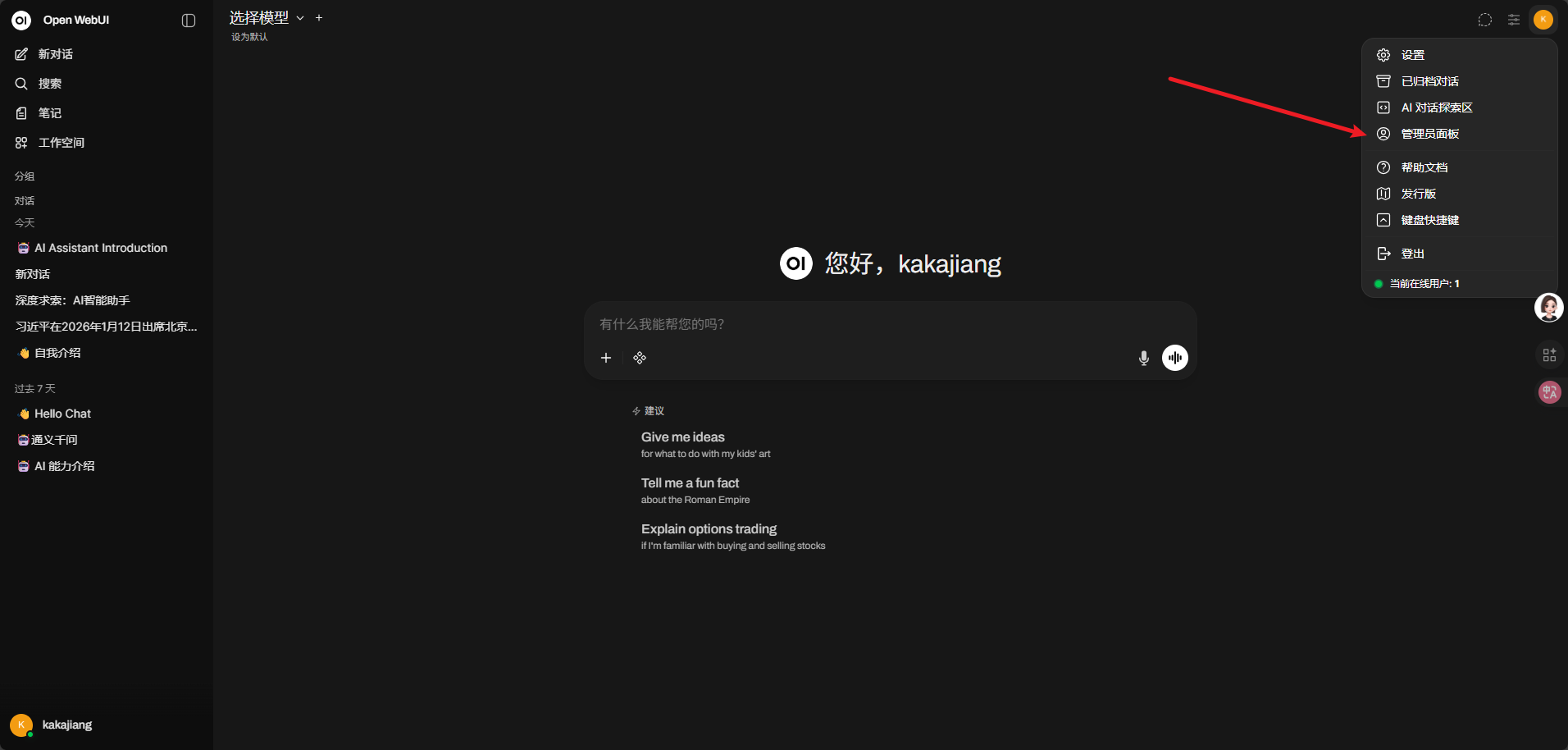
Task: Open the 笔记 (Notes) section icon
Action: click(x=21, y=112)
